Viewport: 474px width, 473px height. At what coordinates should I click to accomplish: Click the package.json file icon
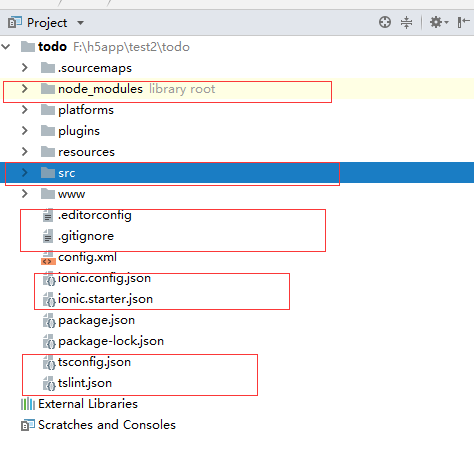(x=49, y=321)
